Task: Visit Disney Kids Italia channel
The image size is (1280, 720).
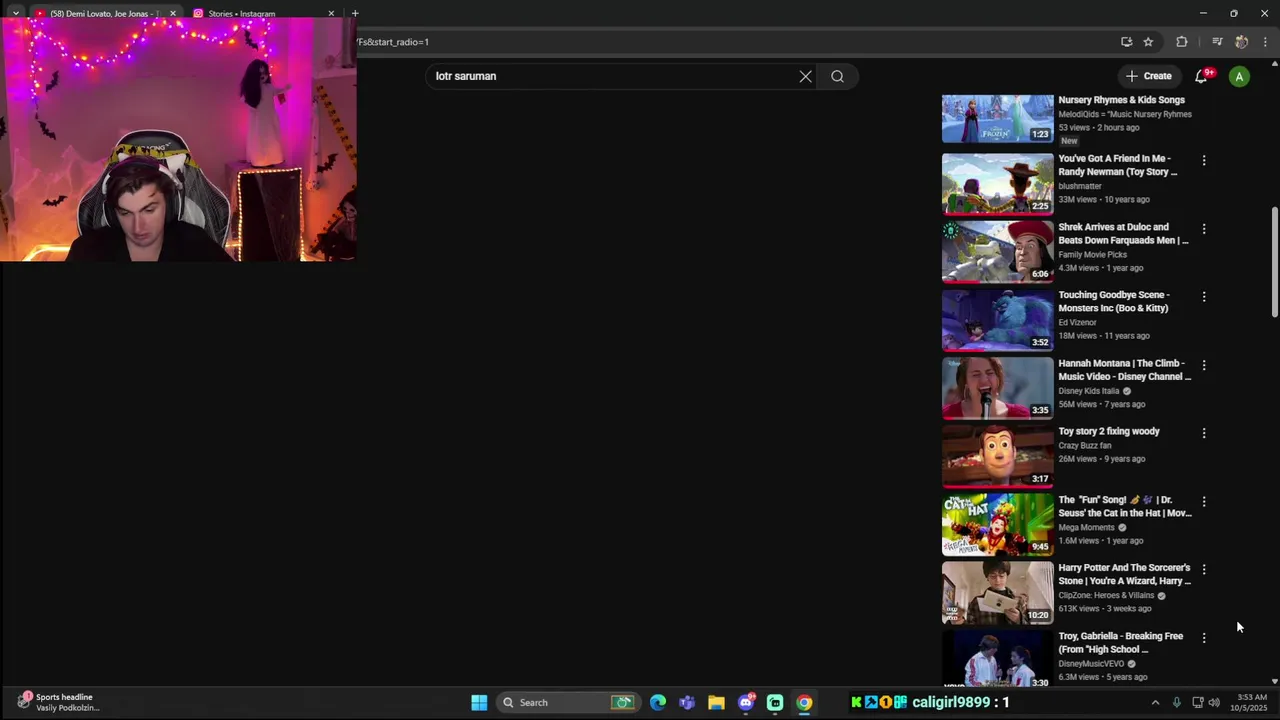Action: (x=1089, y=391)
